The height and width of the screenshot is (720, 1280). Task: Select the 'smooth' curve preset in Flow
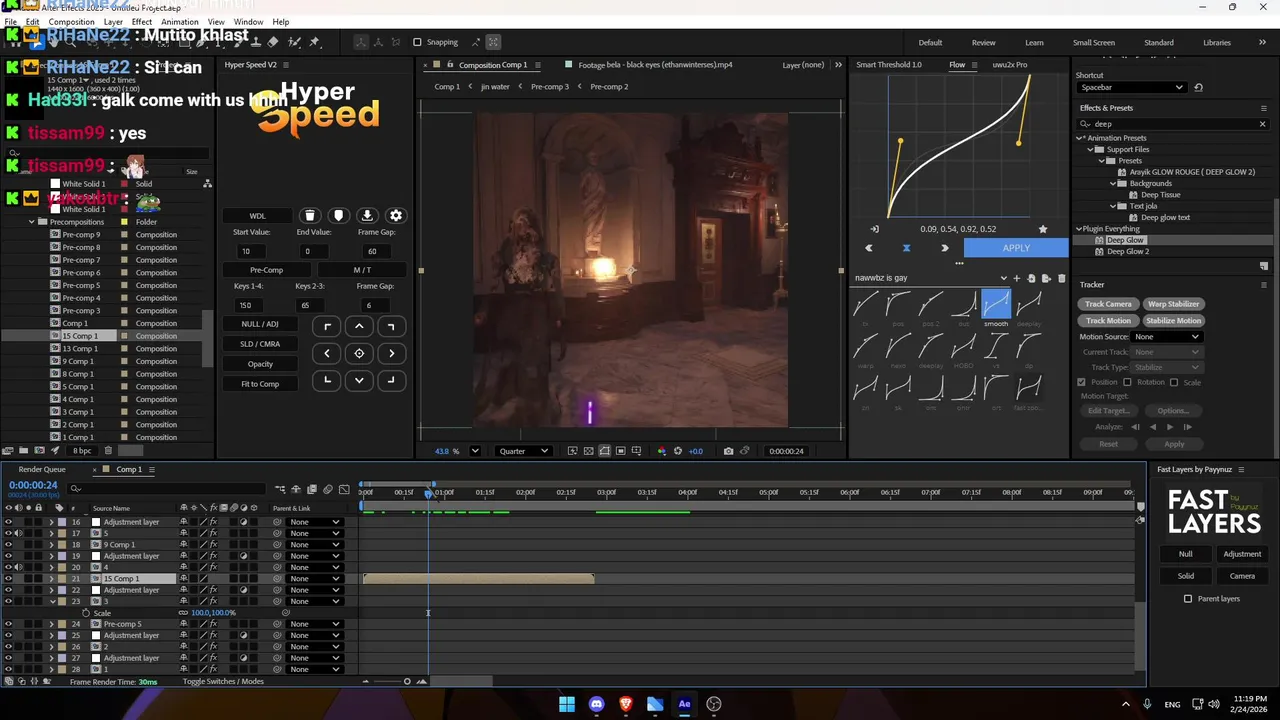996,308
